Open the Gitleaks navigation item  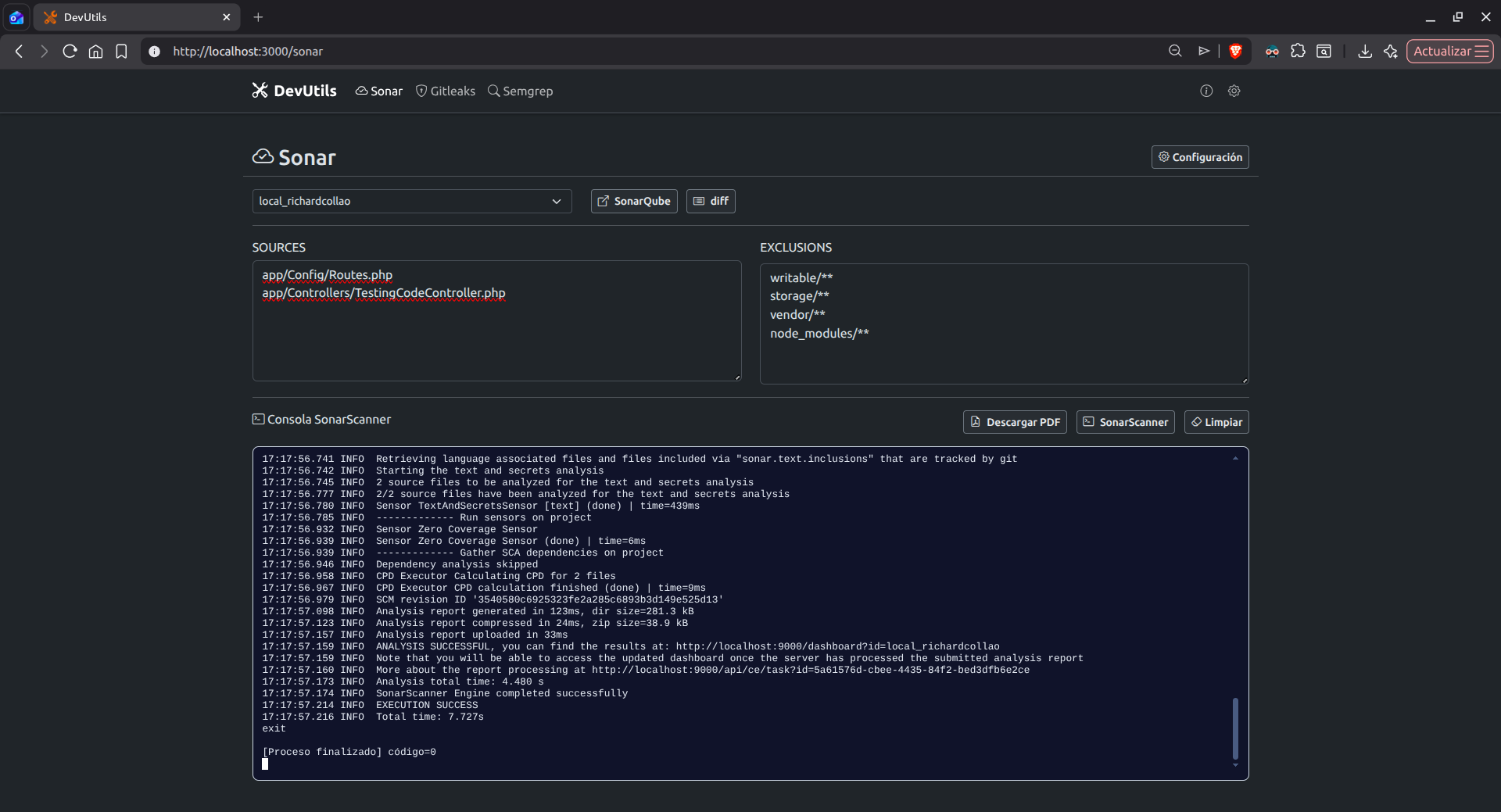(x=446, y=91)
